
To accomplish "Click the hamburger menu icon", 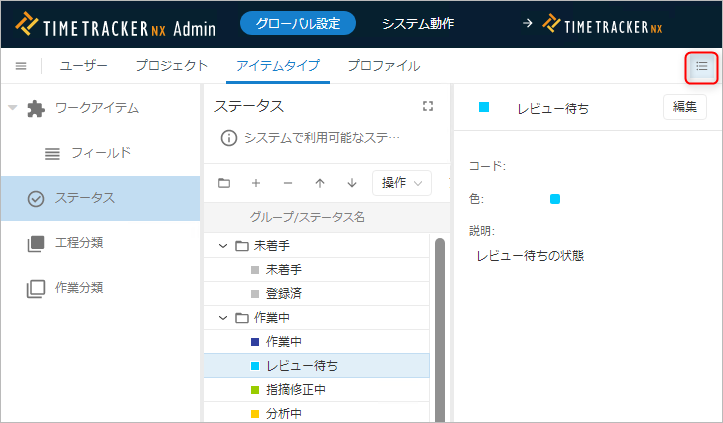I will tap(21, 66).
